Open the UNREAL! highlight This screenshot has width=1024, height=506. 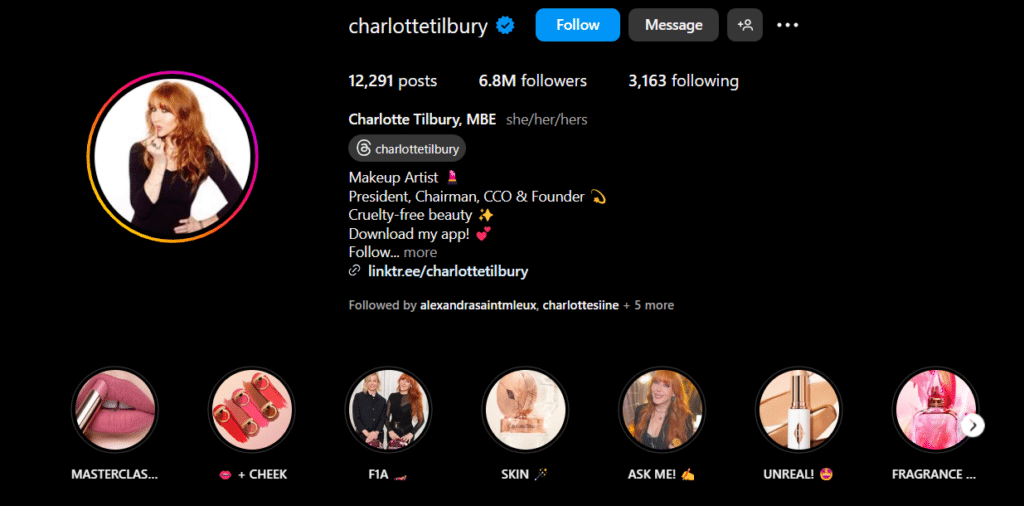click(799, 409)
